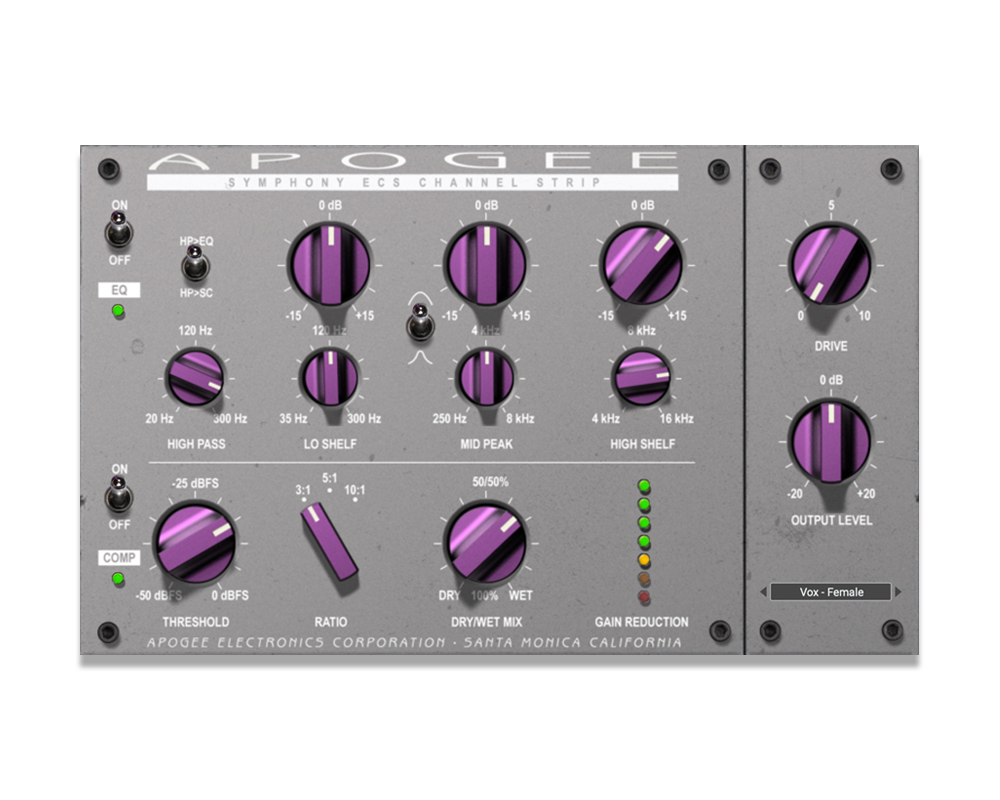Viewport: 1000px width, 800px height.
Task: Click the 35 Hz lo shelf marking
Action: [293, 419]
